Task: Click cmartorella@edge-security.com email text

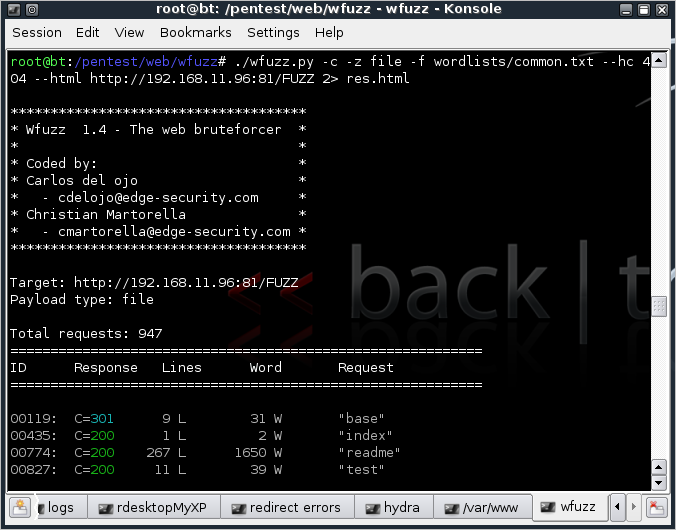Action: point(174,232)
